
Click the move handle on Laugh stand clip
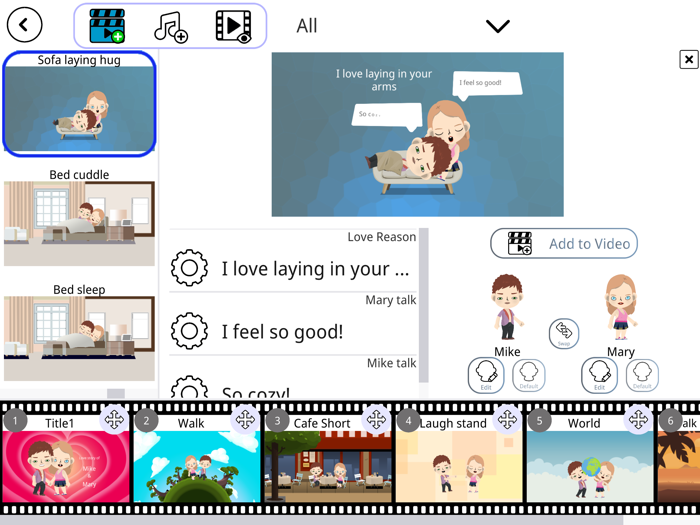pyautogui.click(x=507, y=420)
